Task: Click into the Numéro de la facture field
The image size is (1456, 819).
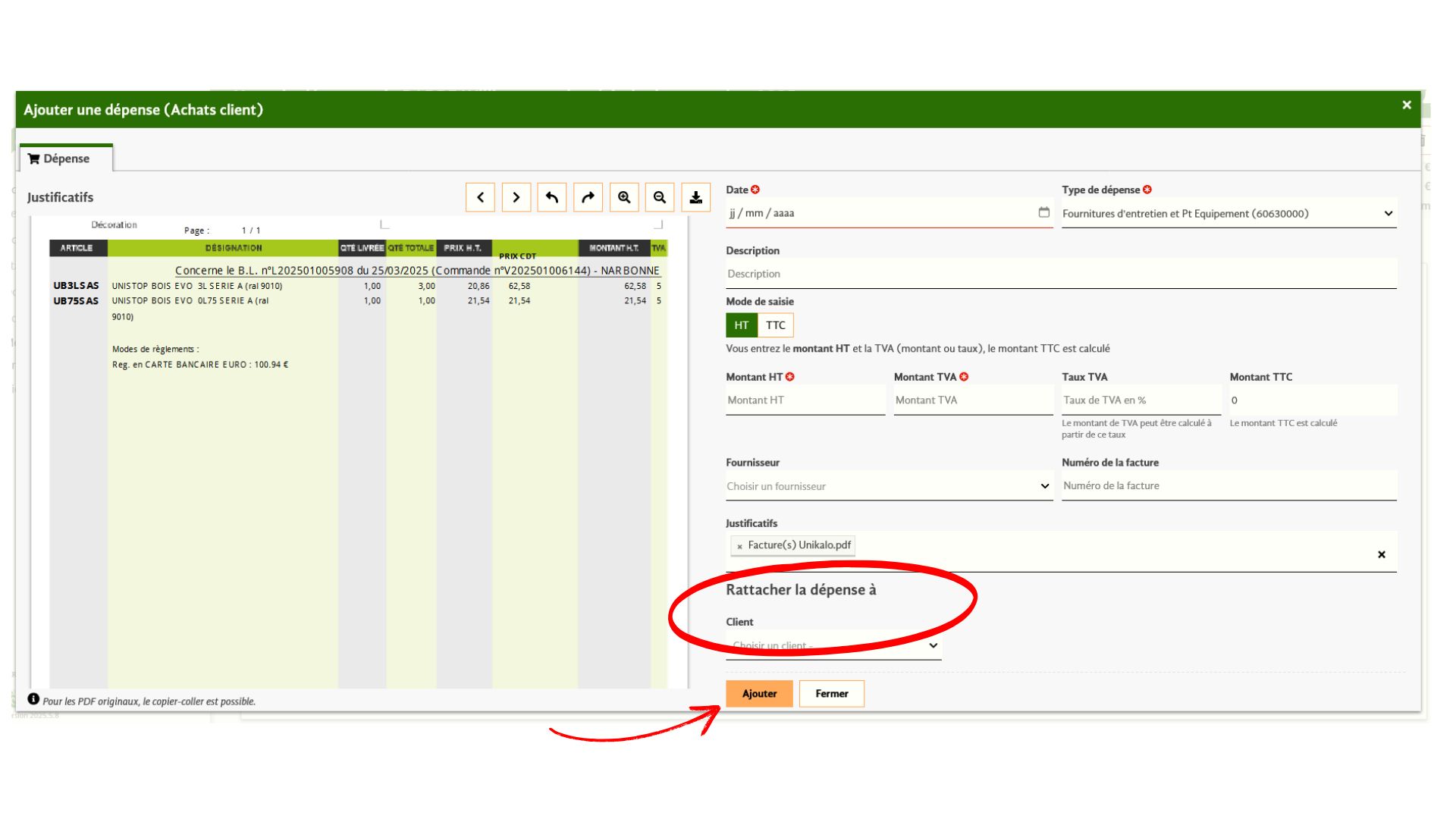Action: 1228,485
